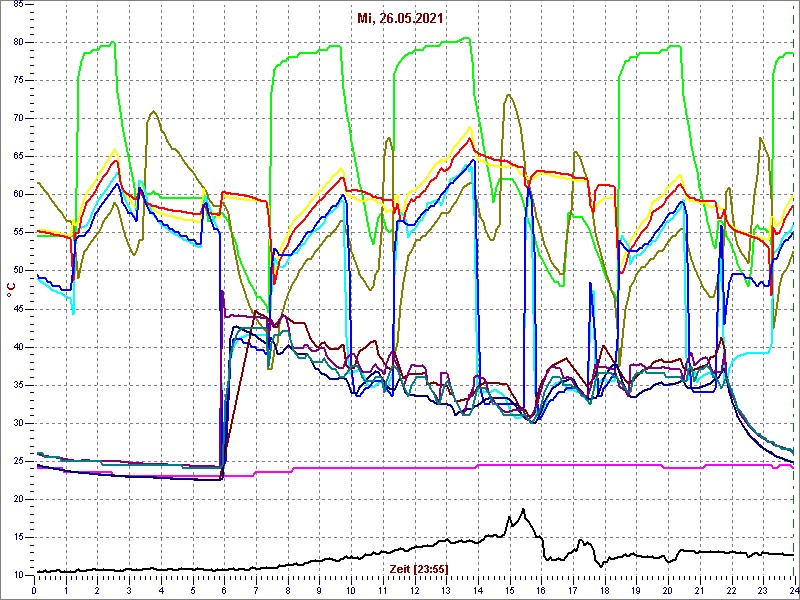Click temperature axis value 70
This screenshot has width=800, height=600.
click(18, 119)
